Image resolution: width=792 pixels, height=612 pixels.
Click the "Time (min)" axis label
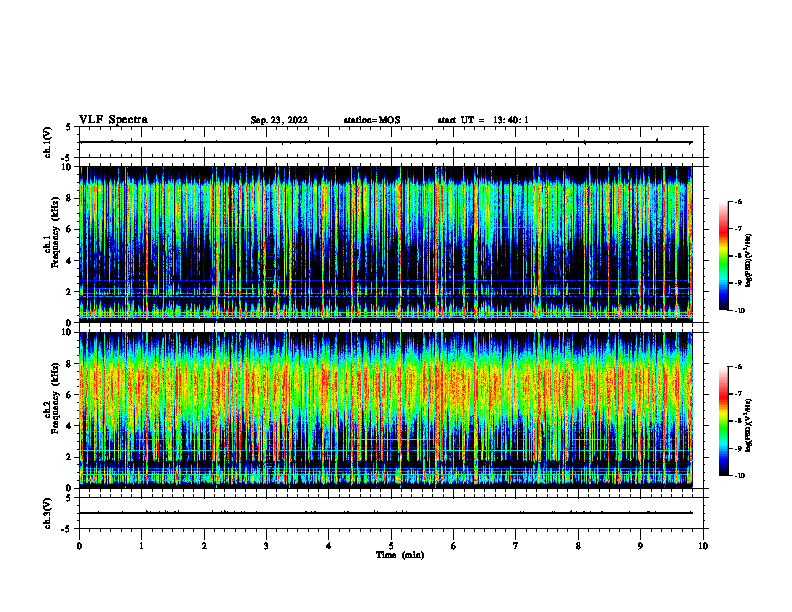400,555
